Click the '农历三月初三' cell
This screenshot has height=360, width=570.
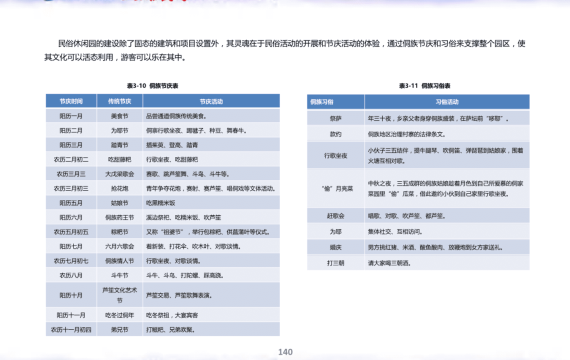tap(71, 188)
